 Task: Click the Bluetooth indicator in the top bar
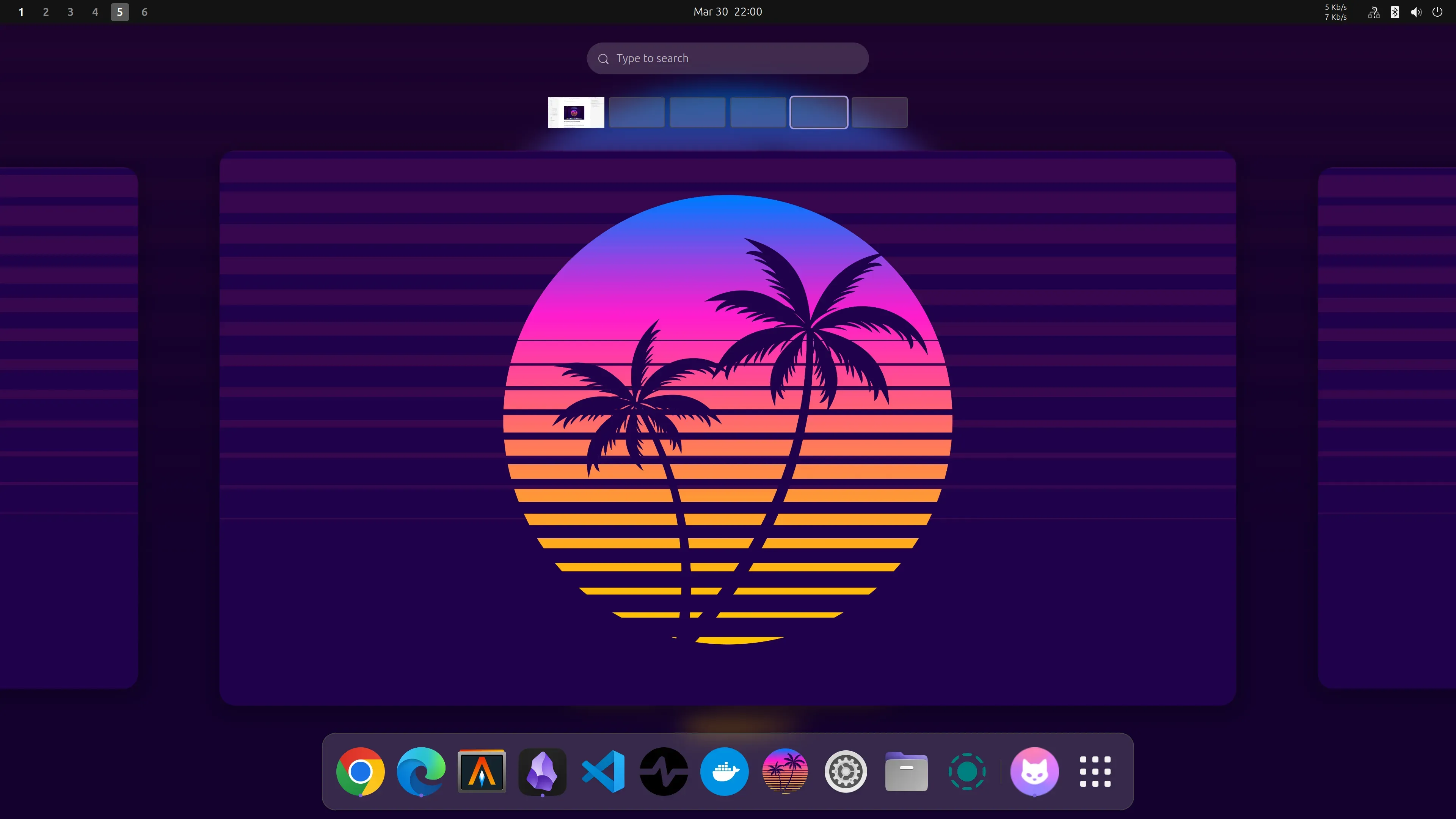point(1395,12)
